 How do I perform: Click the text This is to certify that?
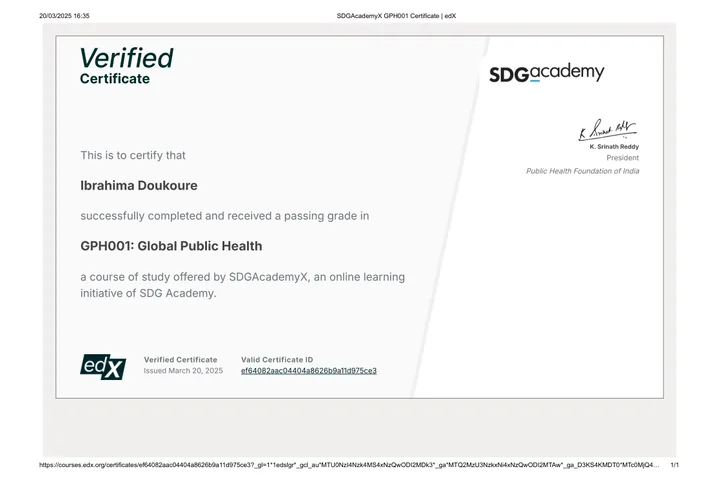tap(133, 155)
